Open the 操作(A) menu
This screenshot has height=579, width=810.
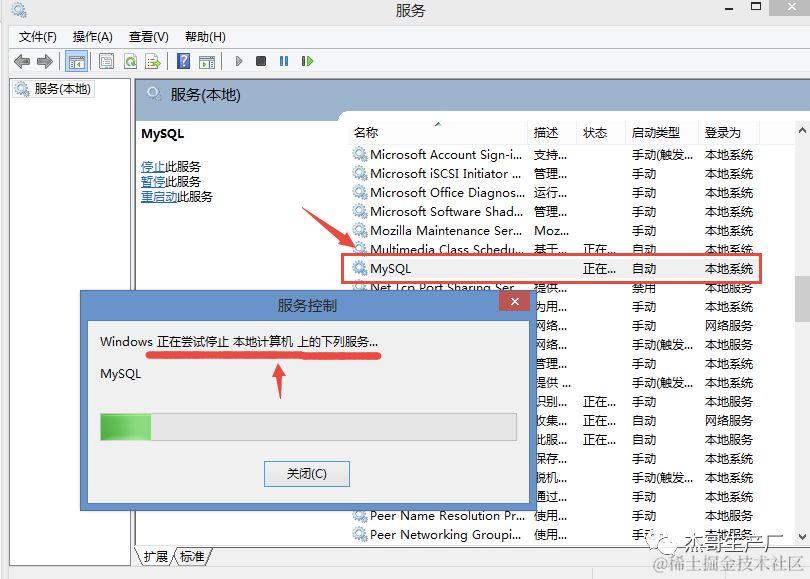click(92, 37)
